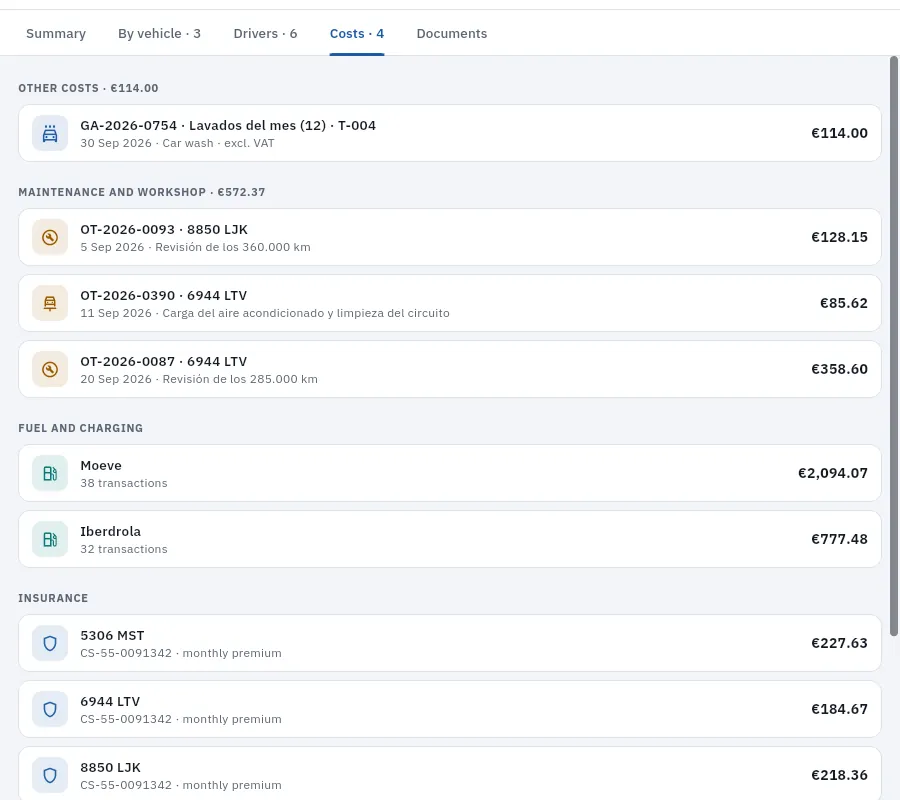Screen dimensions: 900x800
Task: Open the Documents tab
Action: pos(452,33)
